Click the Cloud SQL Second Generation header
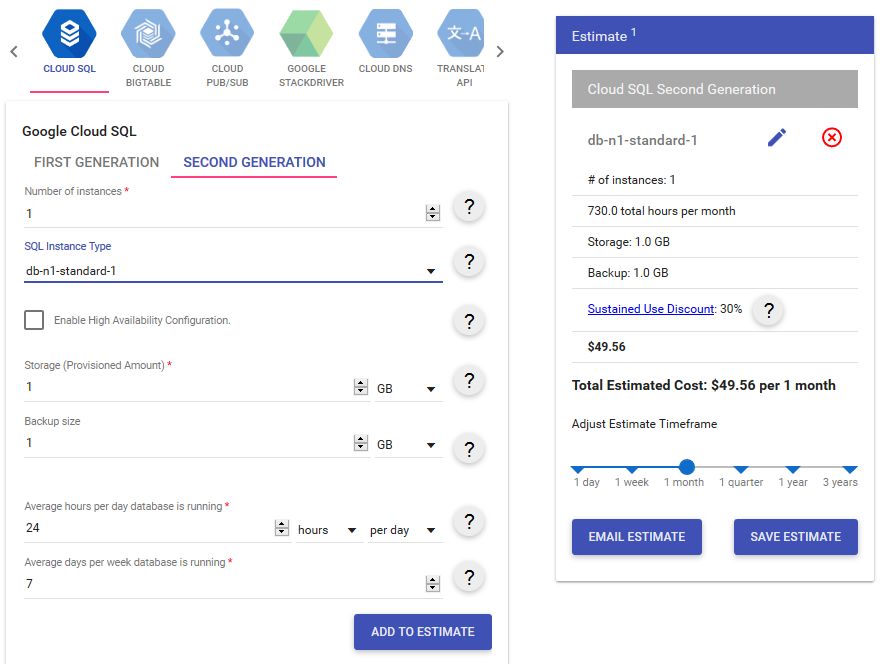 pos(714,89)
